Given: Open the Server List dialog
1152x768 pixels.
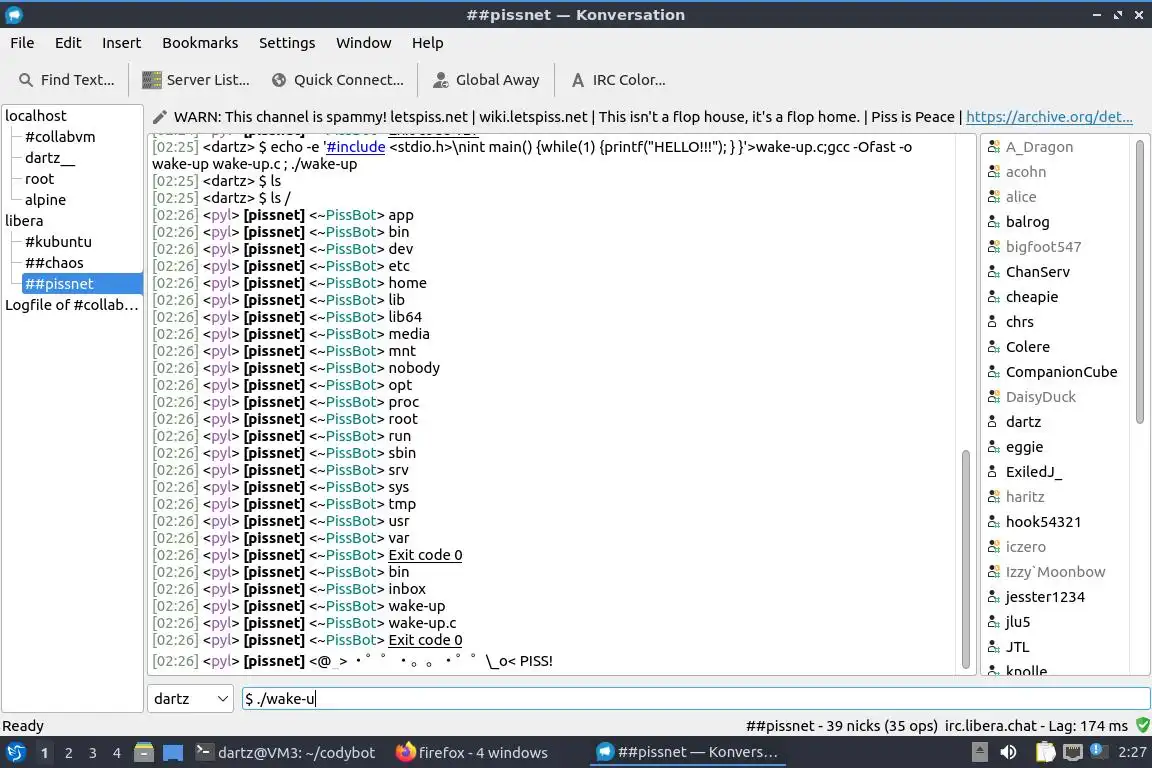Looking at the screenshot, I should tap(195, 80).
